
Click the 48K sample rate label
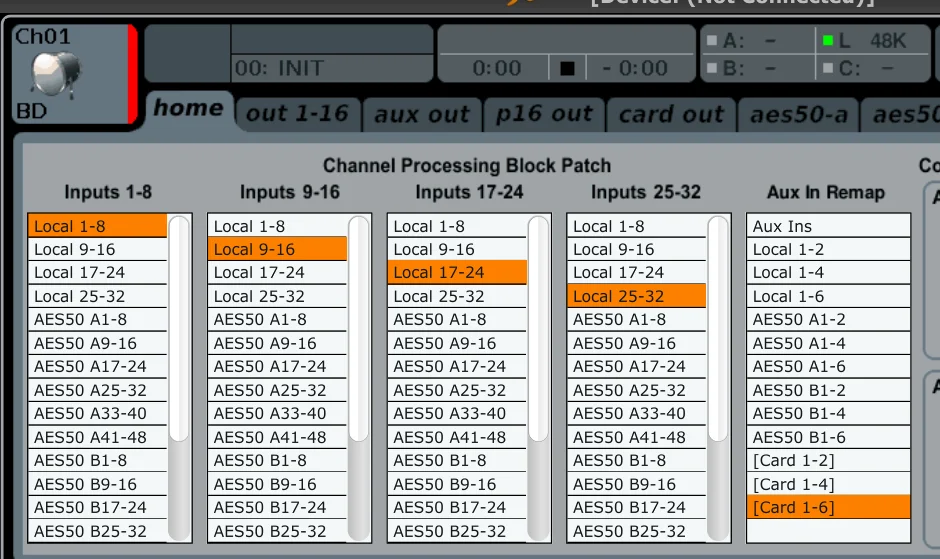[888, 41]
